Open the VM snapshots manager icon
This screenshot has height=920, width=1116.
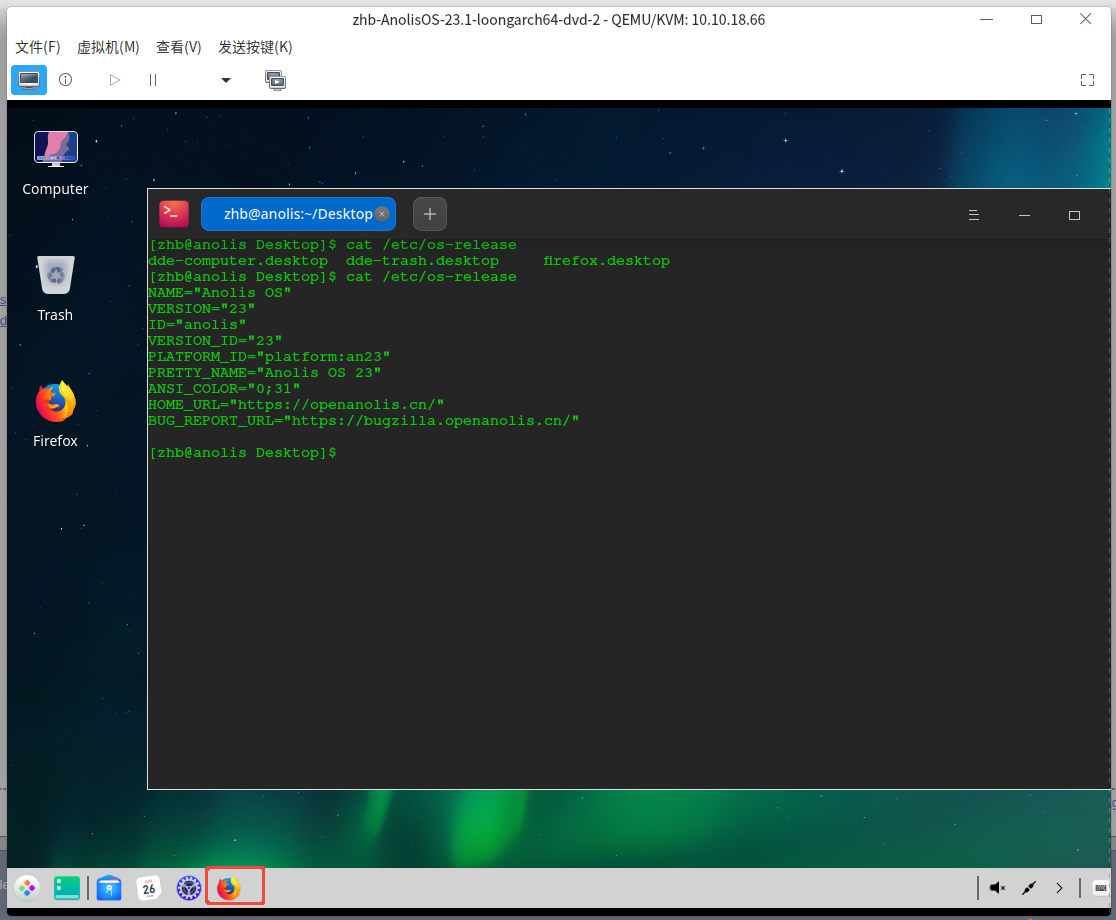(x=275, y=80)
